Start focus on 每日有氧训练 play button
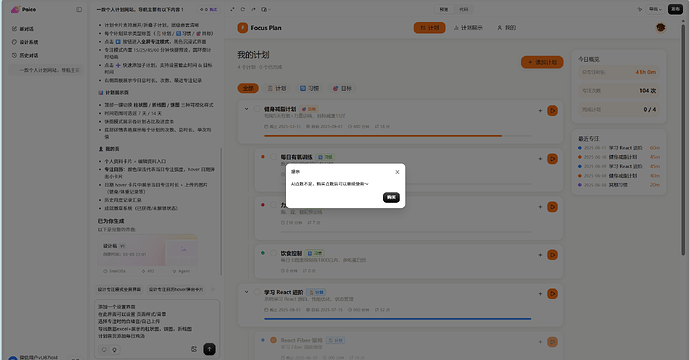This screenshot has width=690, height=360. point(552,159)
